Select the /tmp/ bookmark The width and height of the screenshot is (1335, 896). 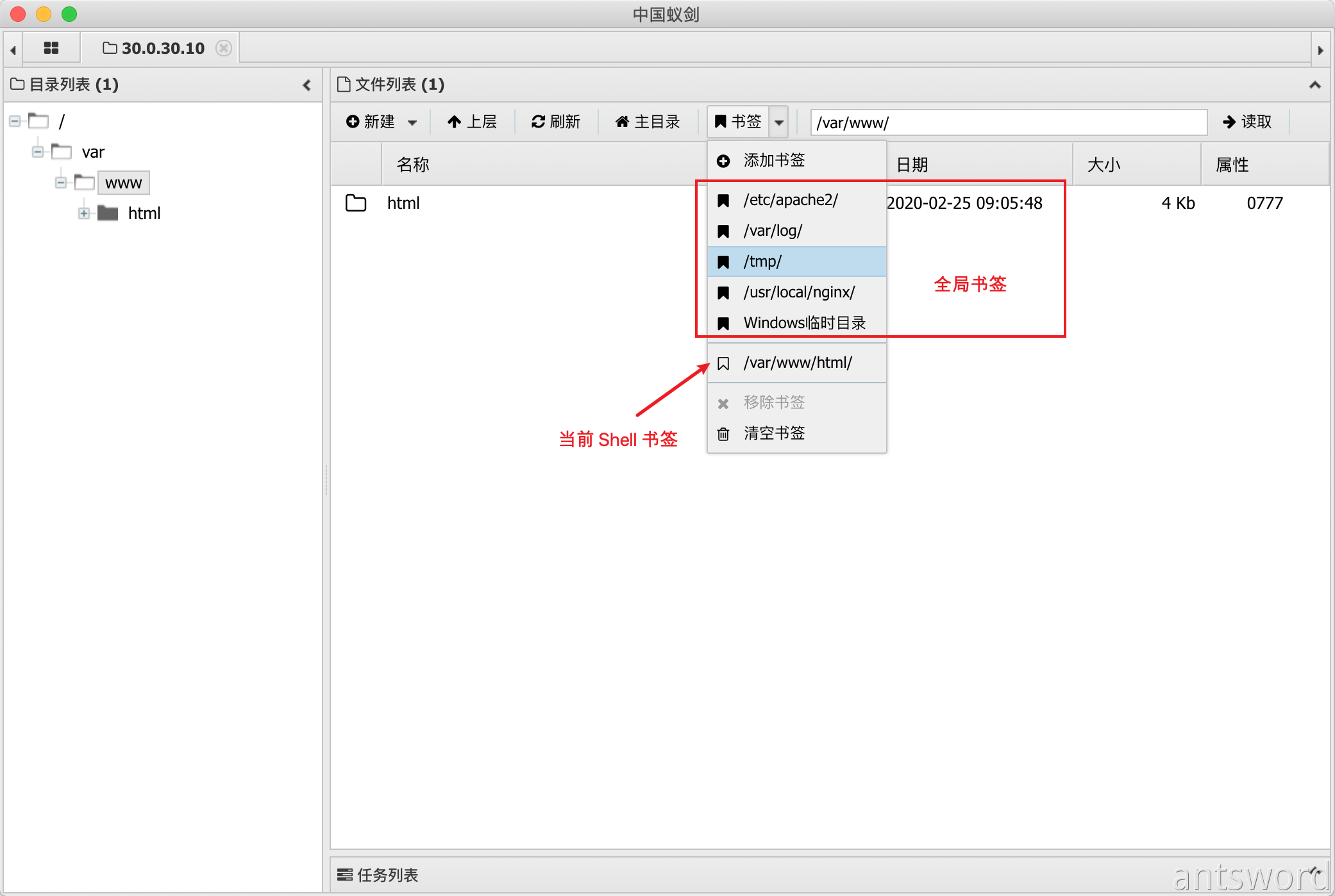[x=762, y=261]
